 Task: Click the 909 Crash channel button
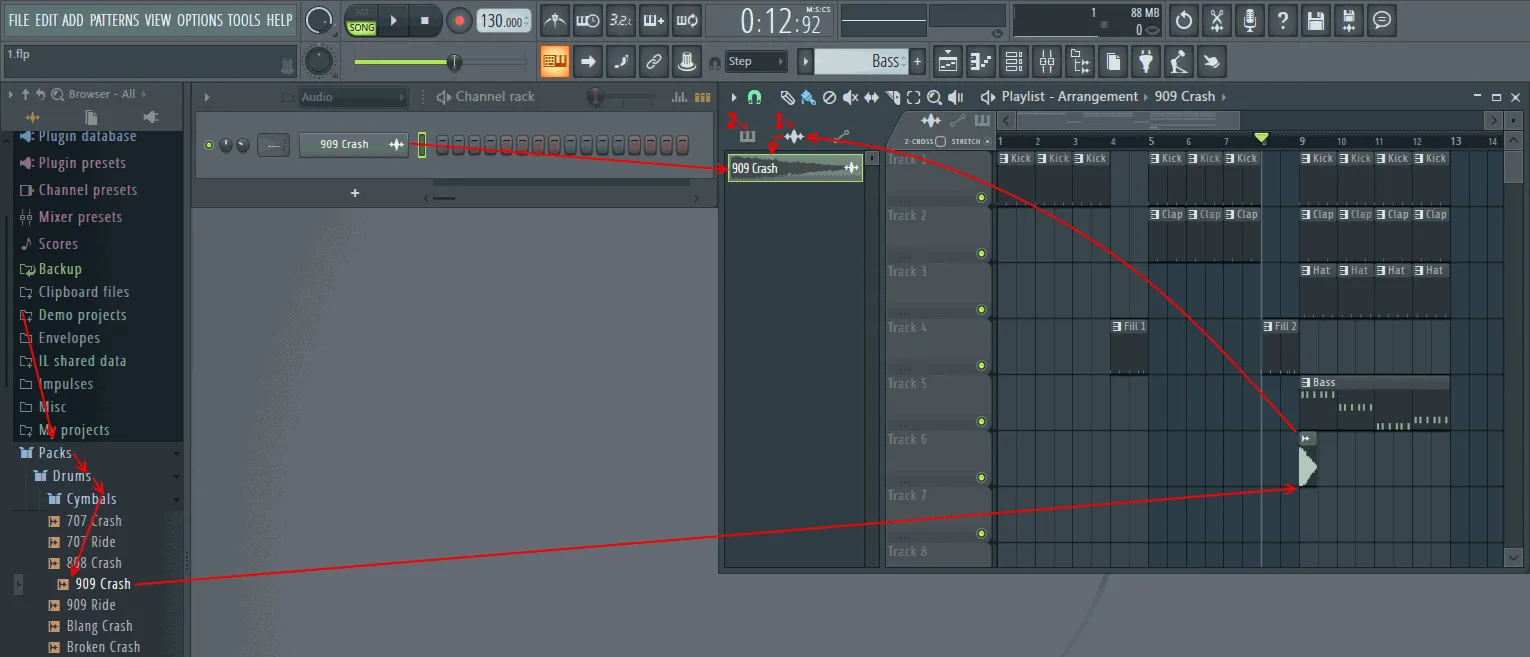pyautogui.click(x=354, y=145)
